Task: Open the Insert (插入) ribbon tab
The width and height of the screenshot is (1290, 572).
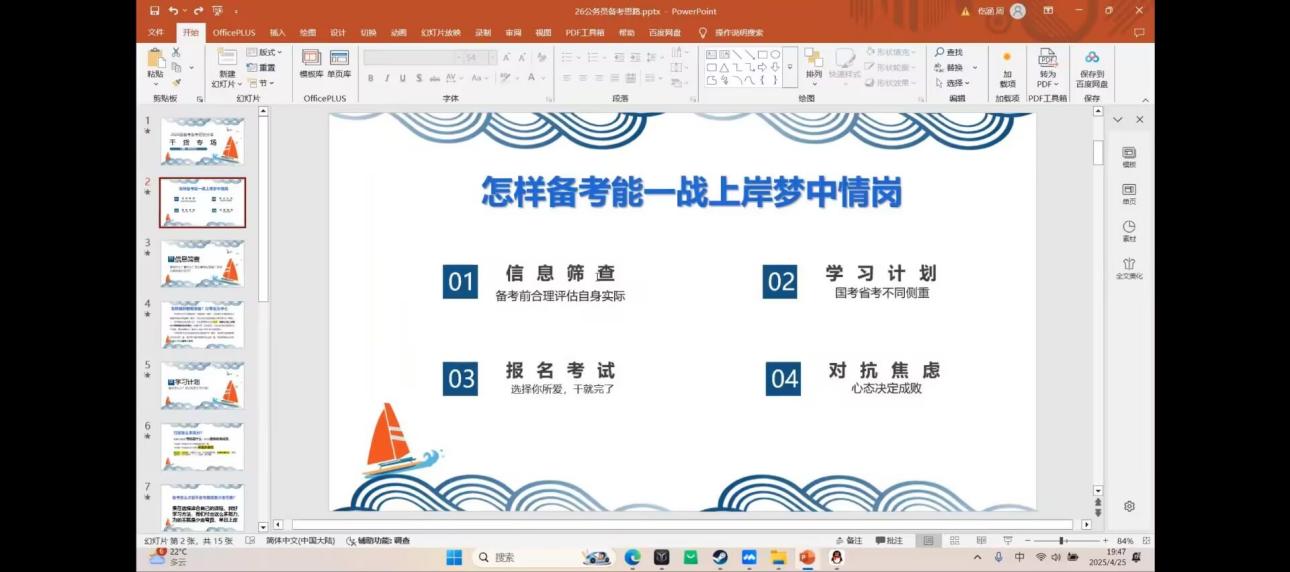Action: (x=277, y=32)
